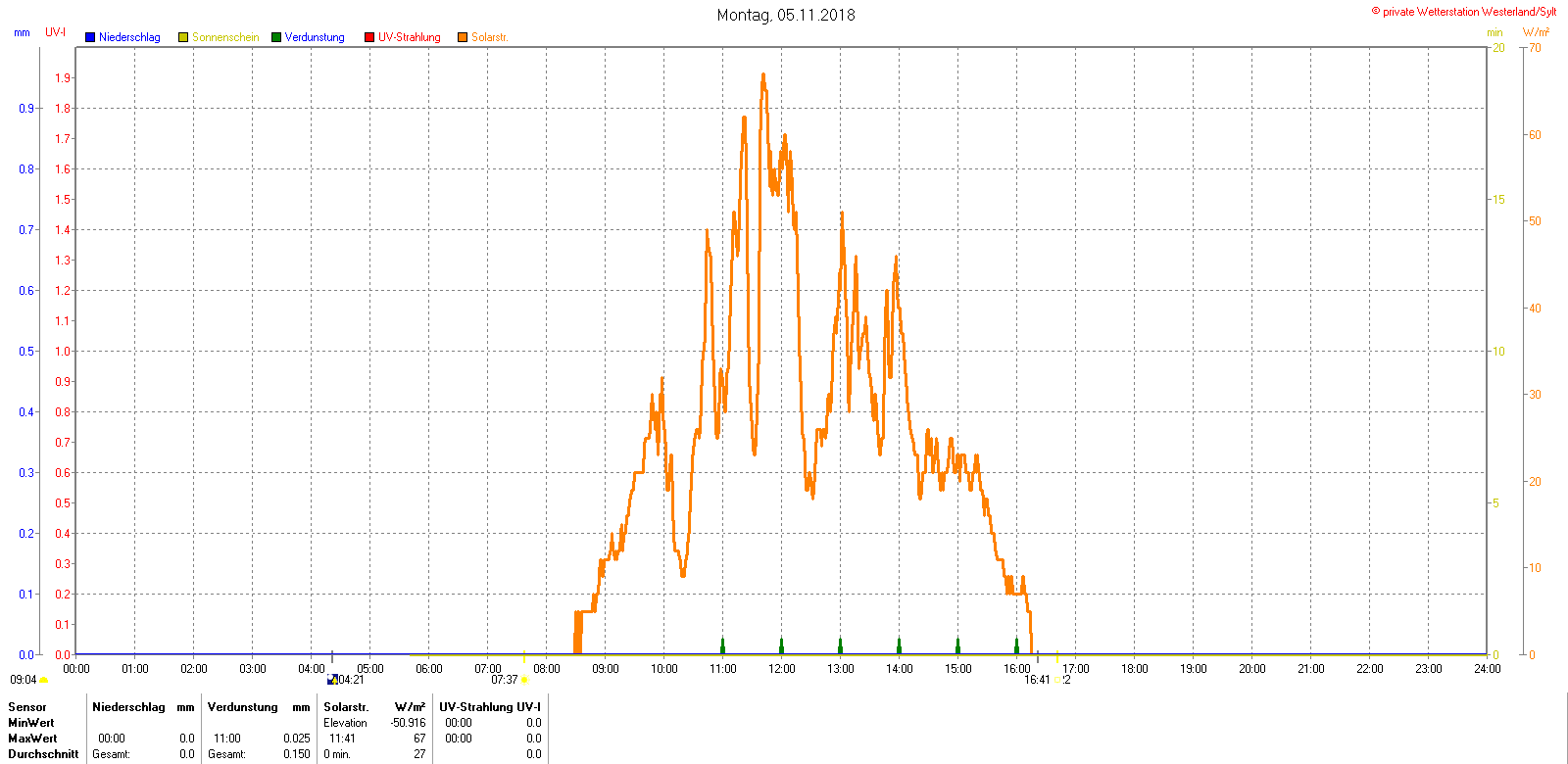Click the Verdunstung column header in the table
This screenshot has width=1568, height=764.
tap(243, 707)
